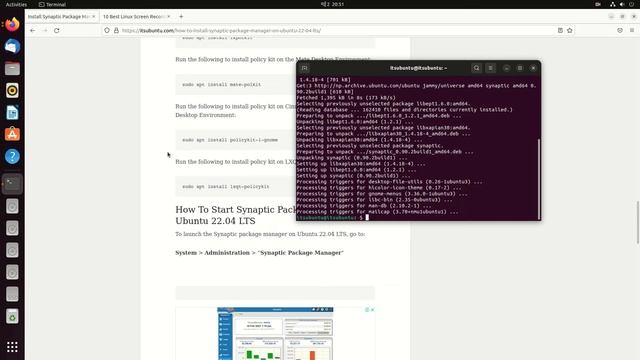This screenshot has height=360, width=640.
Task: Click the 'sudo apt install lxqt-policykit' code
Action: point(226,187)
